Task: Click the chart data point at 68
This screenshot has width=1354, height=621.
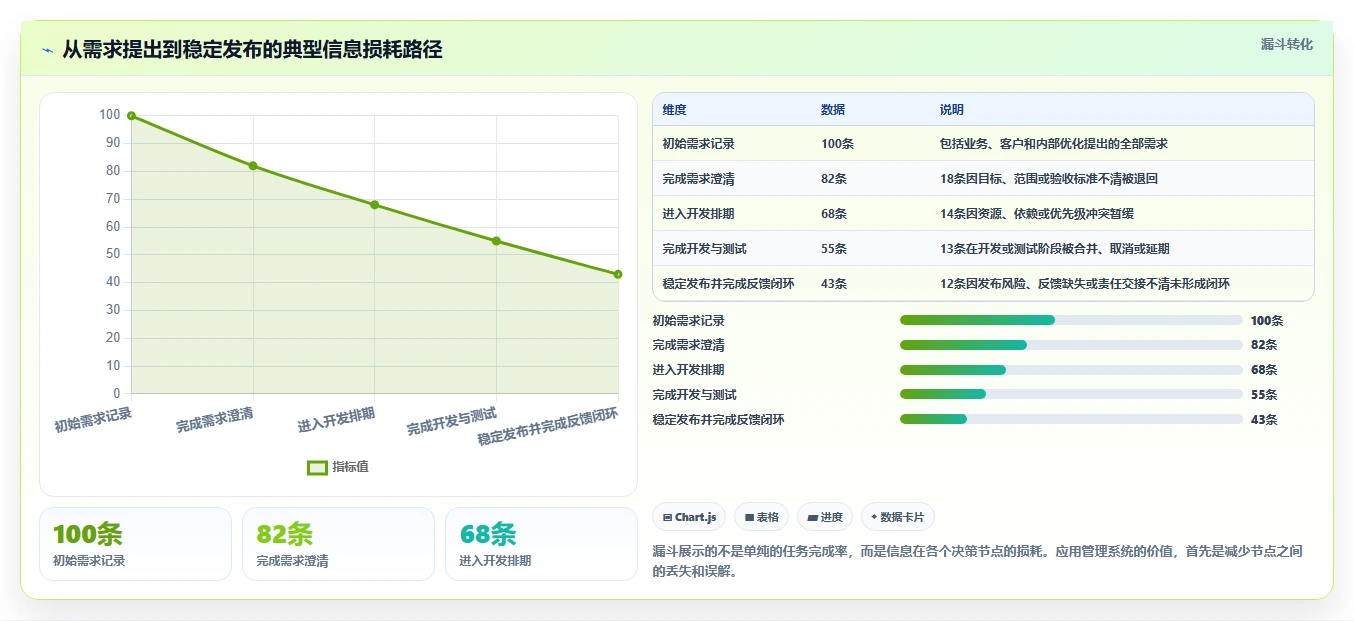Action: (x=374, y=205)
